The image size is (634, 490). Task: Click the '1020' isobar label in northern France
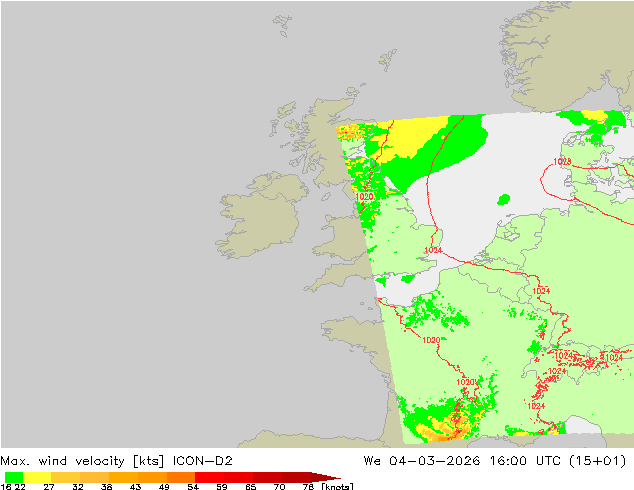tap(431, 340)
